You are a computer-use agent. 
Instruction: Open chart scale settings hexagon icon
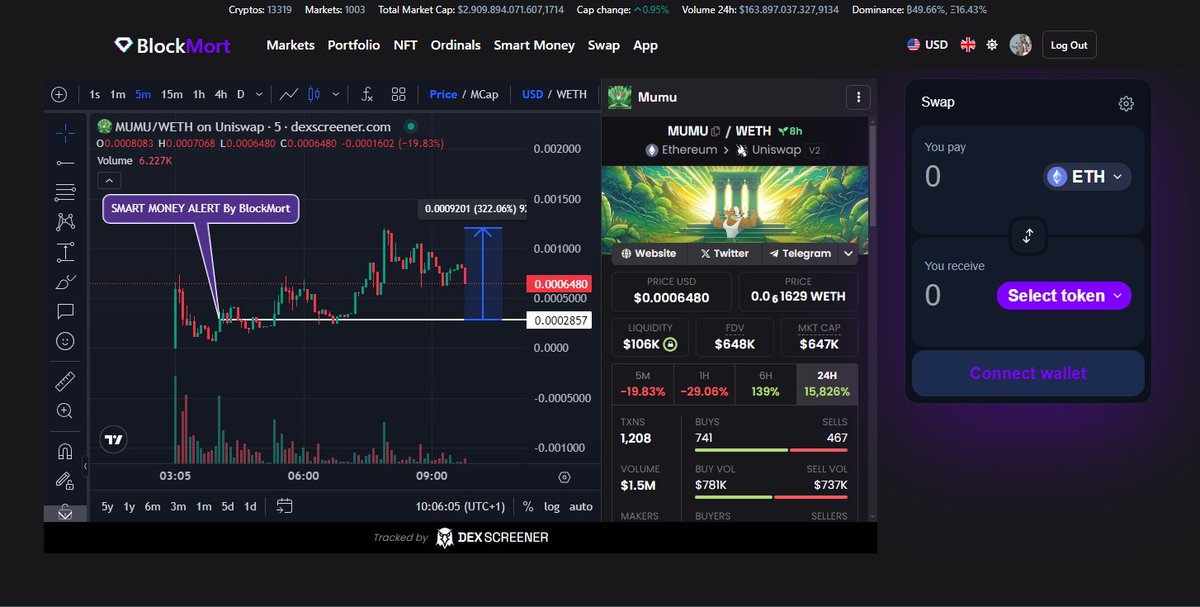[564, 477]
